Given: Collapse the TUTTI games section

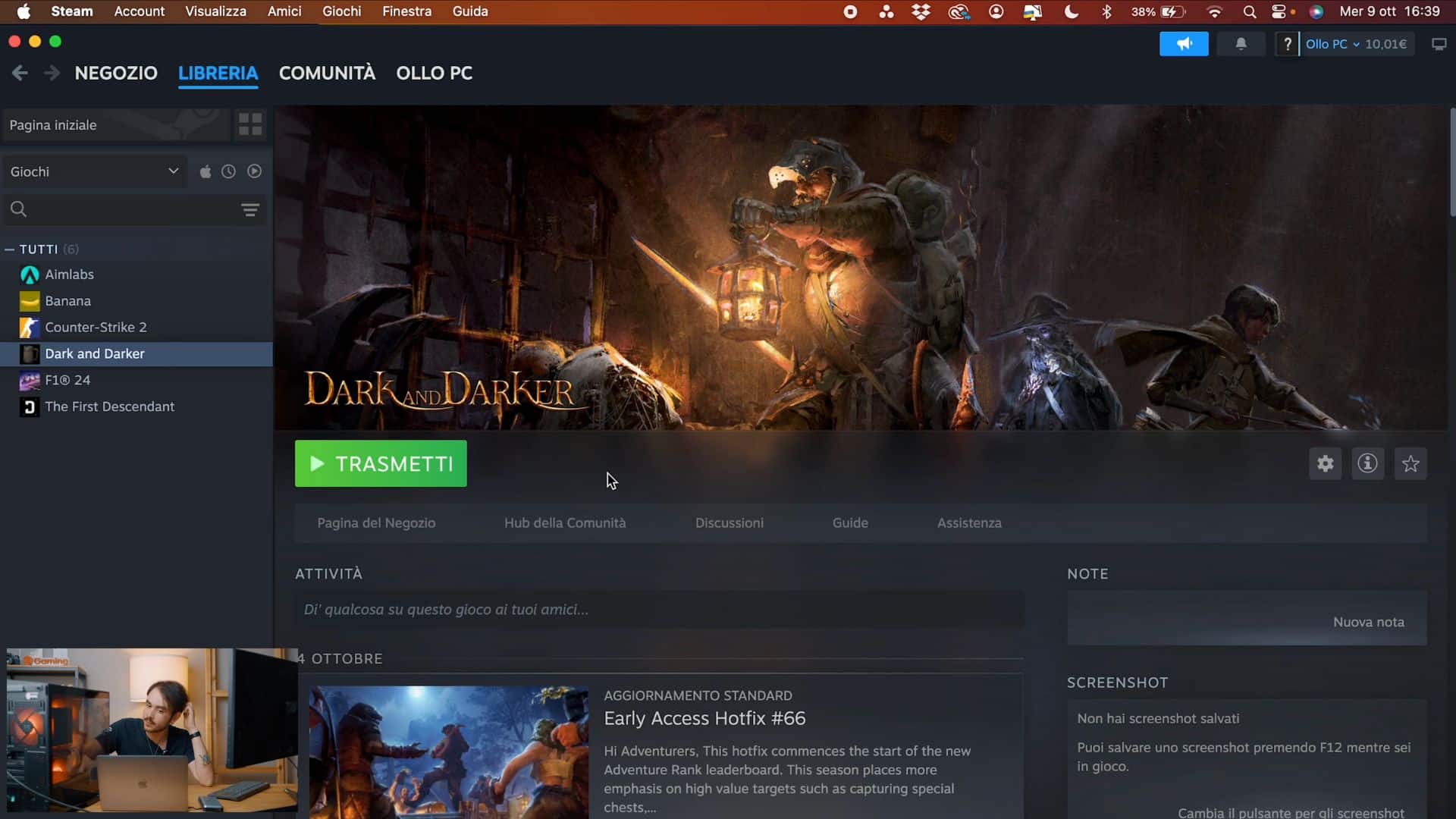Looking at the screenshot, I should click(x=9, y=249).
